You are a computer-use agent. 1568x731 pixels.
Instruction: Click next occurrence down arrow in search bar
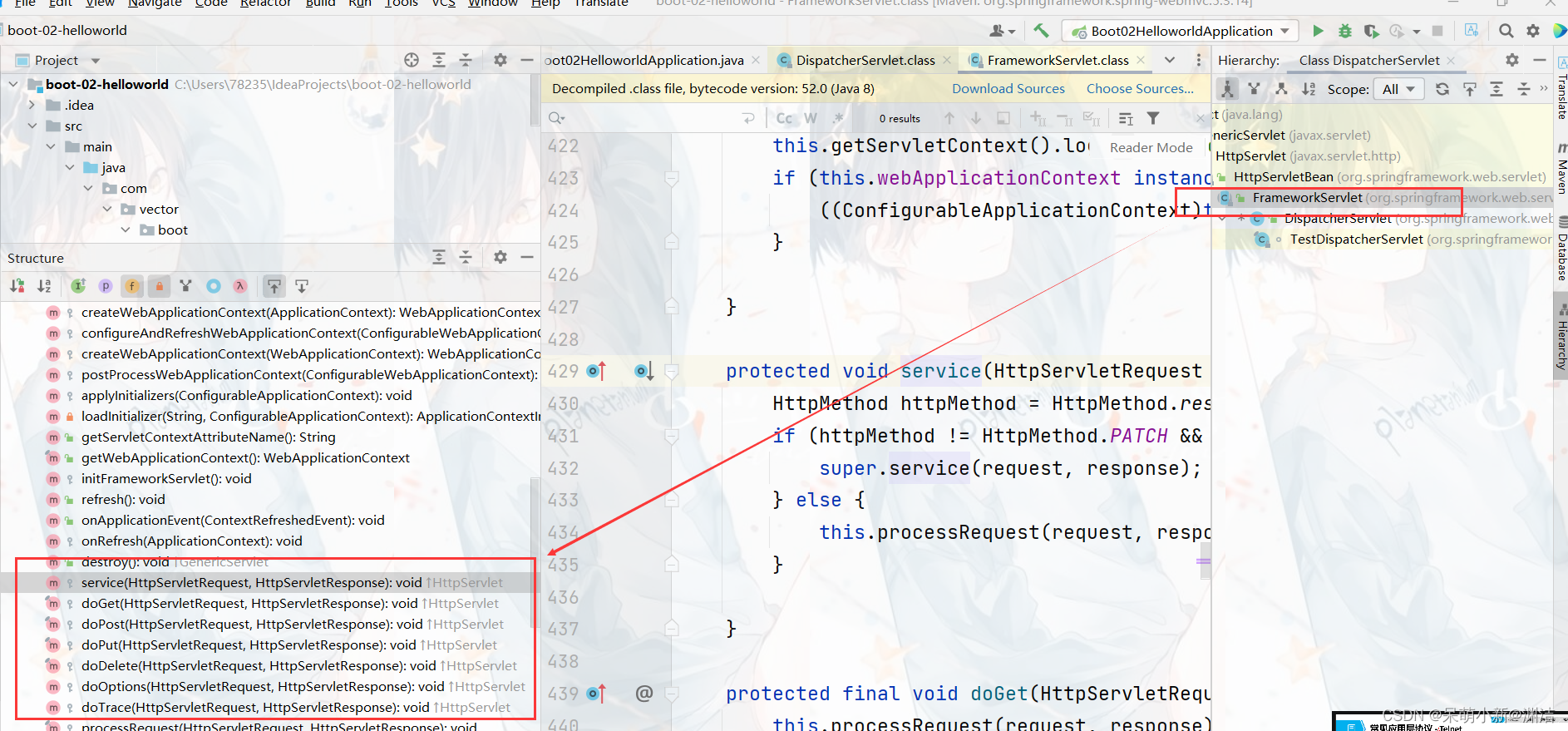[976, 118]
